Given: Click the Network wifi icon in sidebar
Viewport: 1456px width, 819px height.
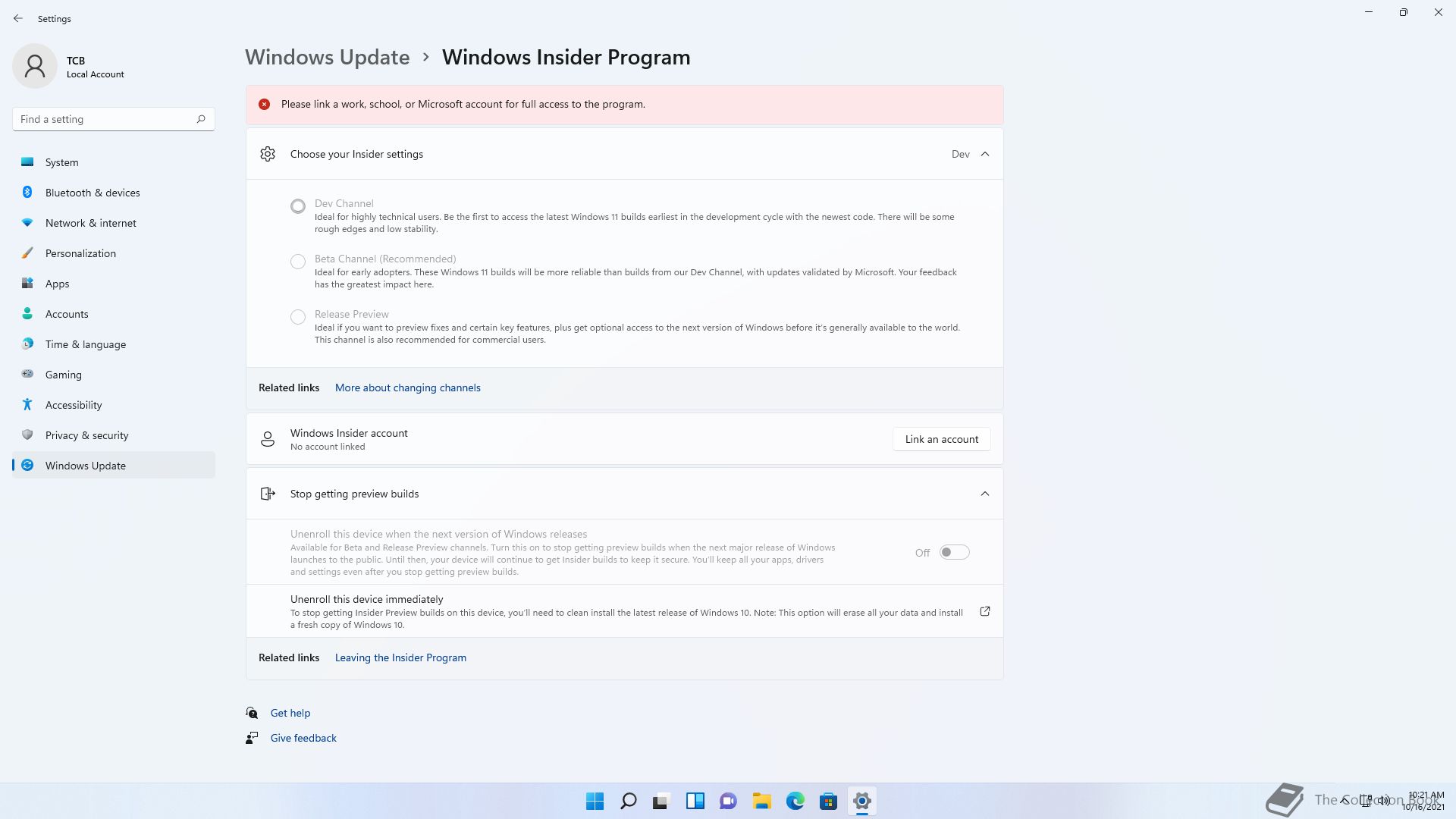Looking at the screenshot, I should [x=27, y=222].
